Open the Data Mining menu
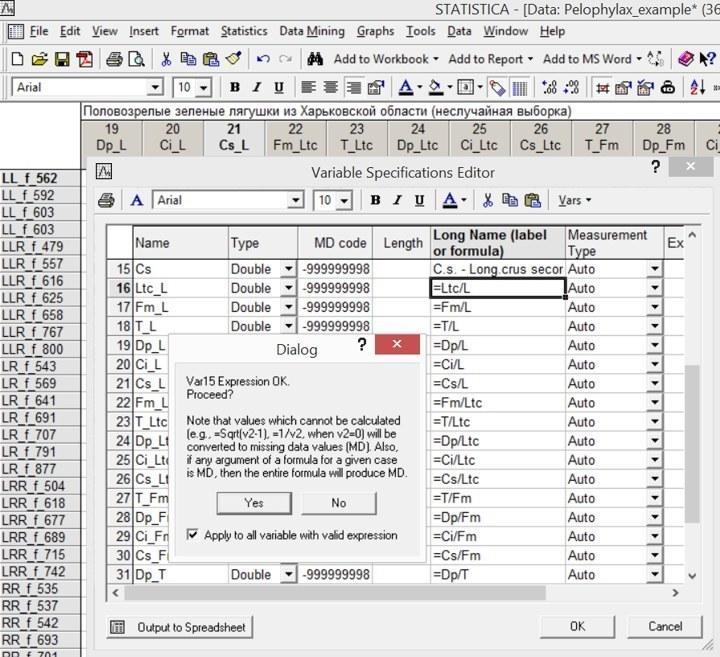The height and width of the screenshot is (657, 720). [x=312, y=31]
